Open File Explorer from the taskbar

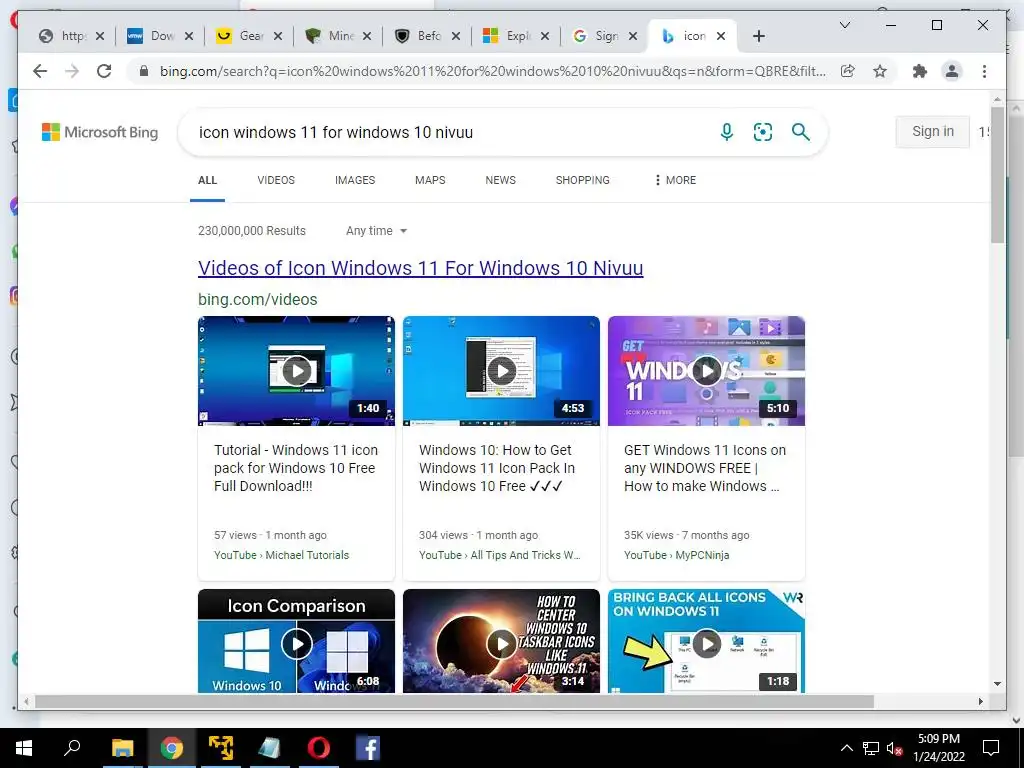(x=122, y=748)
